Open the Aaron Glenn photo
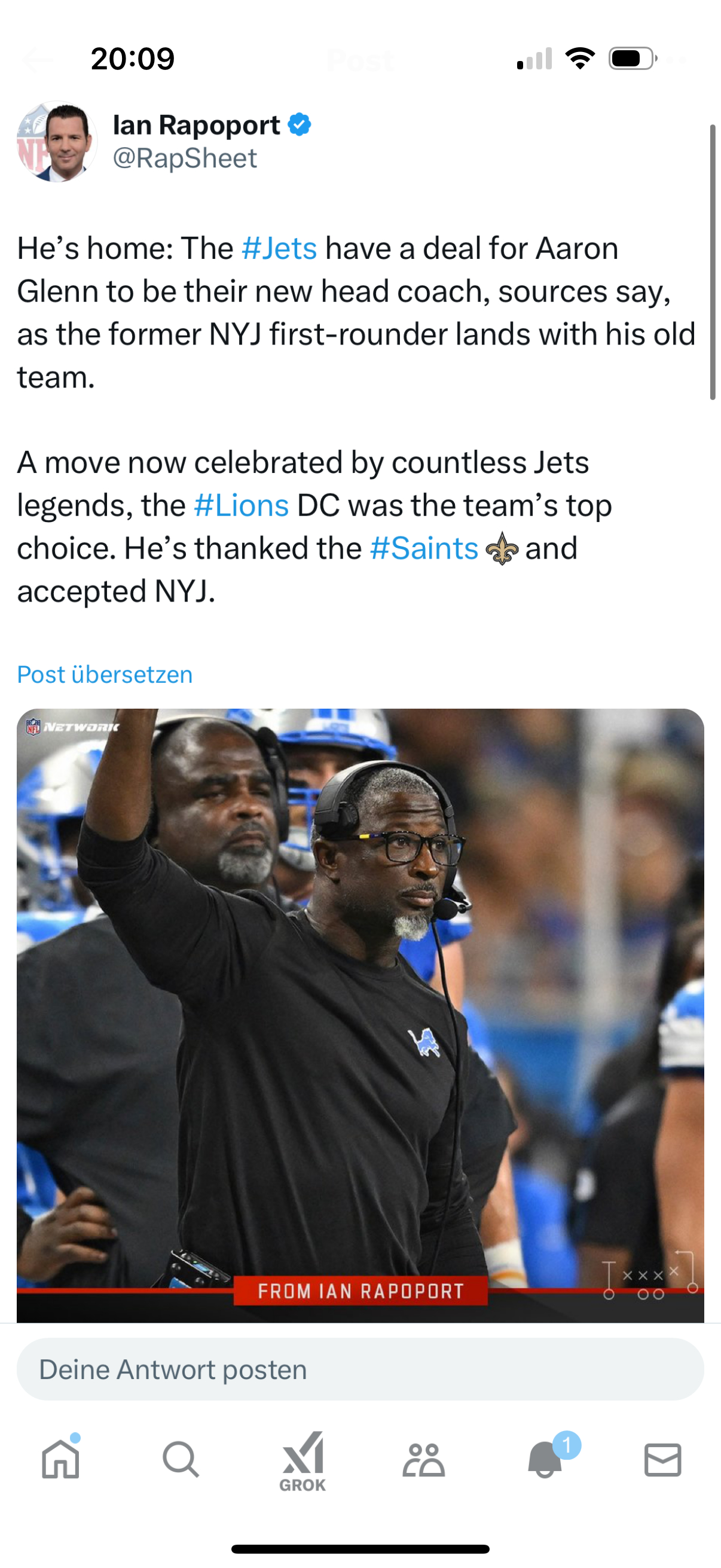721x1568 pixels. [360, 1011]
